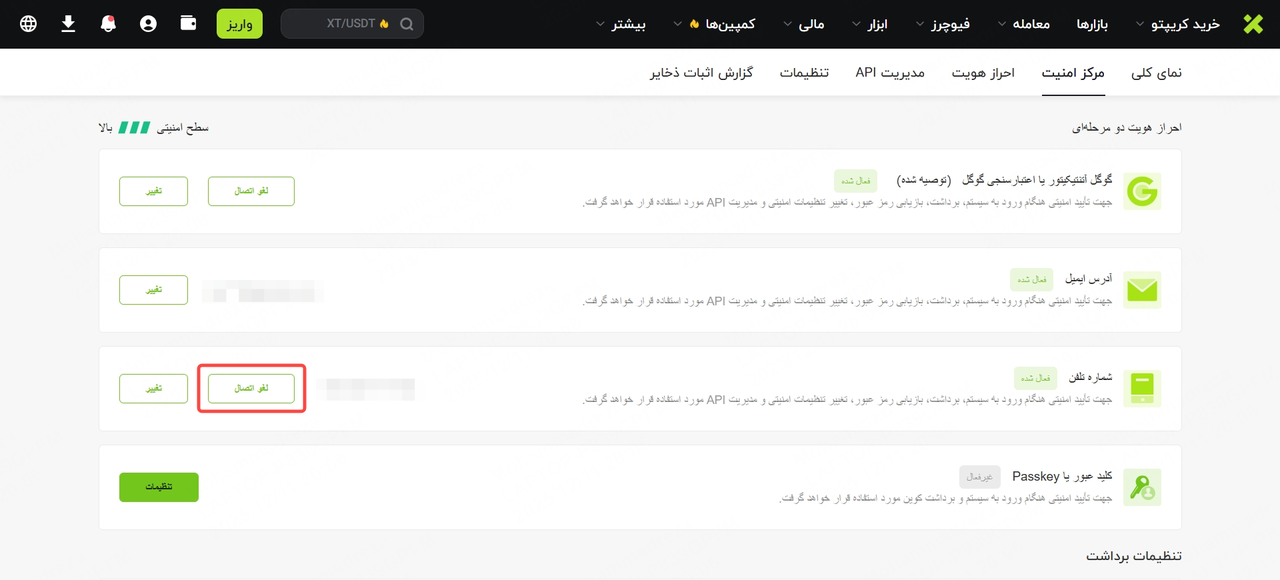1280x580 pixels.
Task: Click the download app icon
Action: coord(68,24)
